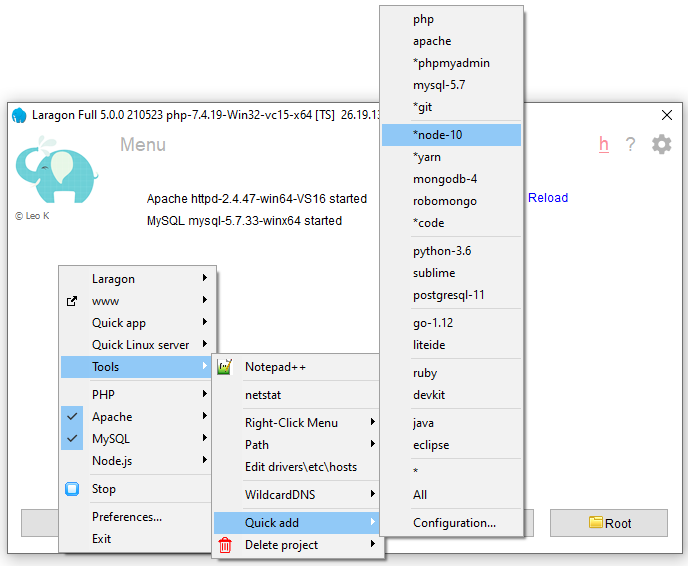Select *git in Quick add list

pyautogui.click(x=452, y=107)
